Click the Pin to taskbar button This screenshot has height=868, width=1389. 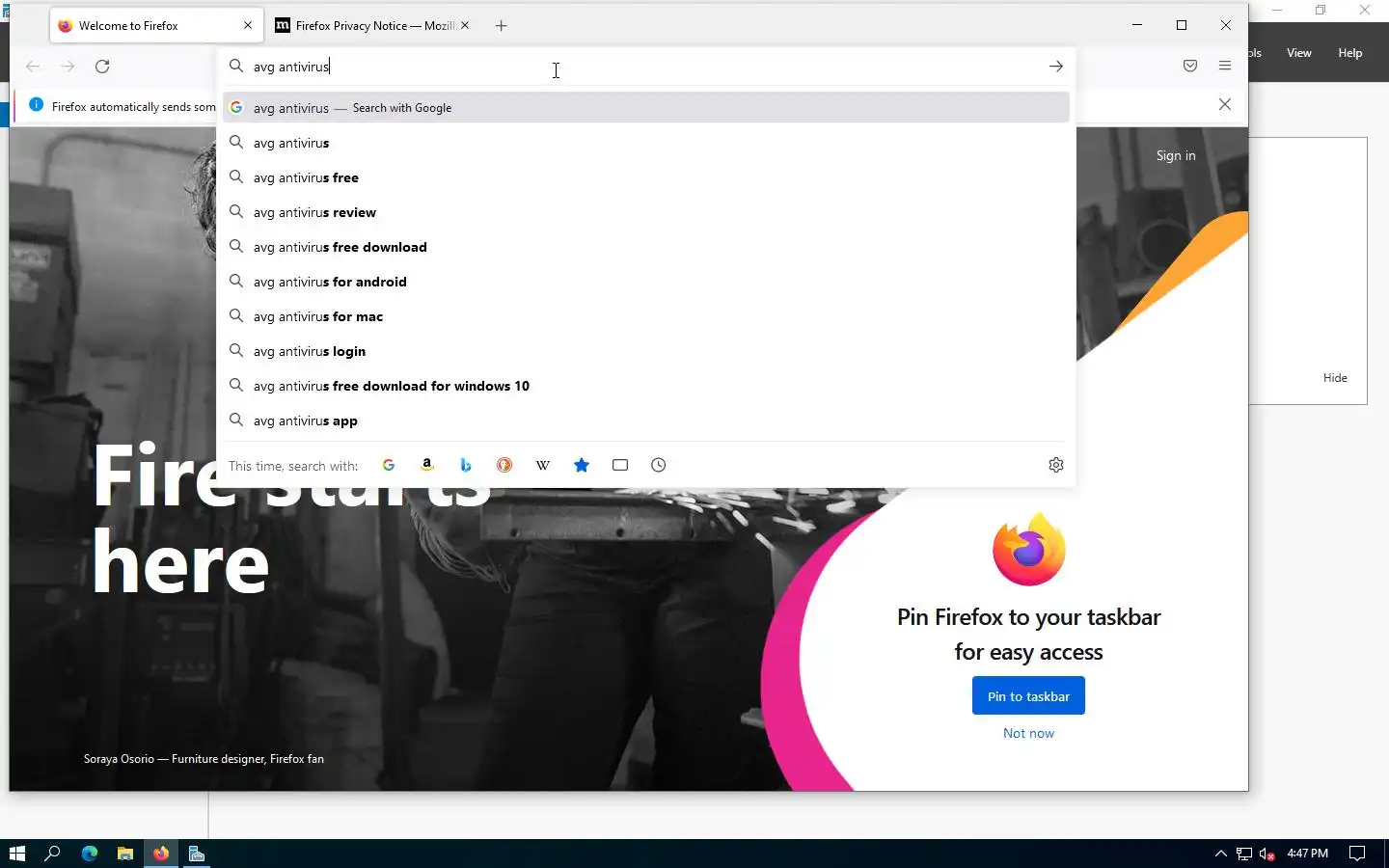pos(1028,696)
